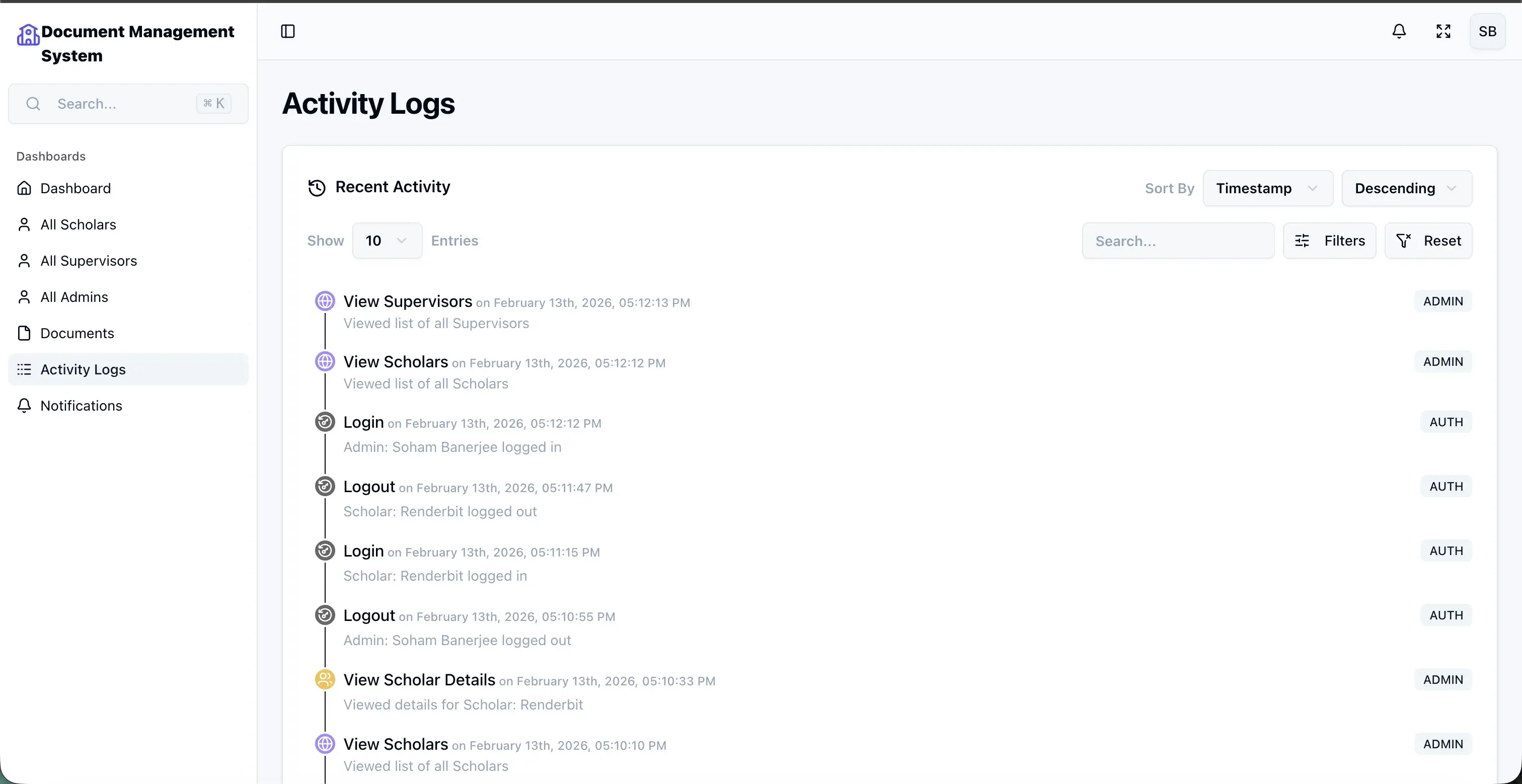Click auth icon next to Logout Renderbit entry

(325, 486)
